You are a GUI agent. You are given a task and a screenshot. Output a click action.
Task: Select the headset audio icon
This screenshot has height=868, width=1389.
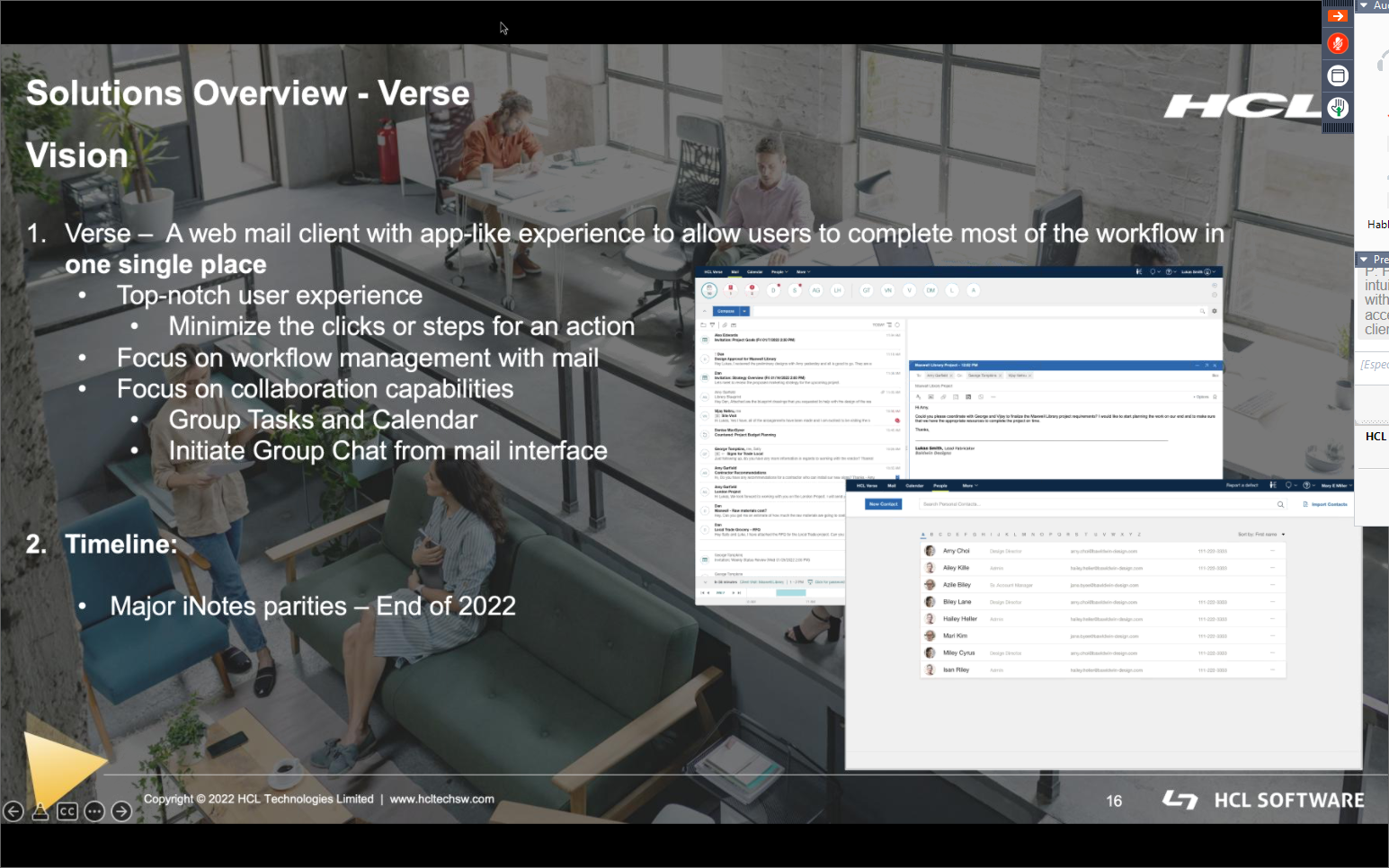coord(1383,61)
